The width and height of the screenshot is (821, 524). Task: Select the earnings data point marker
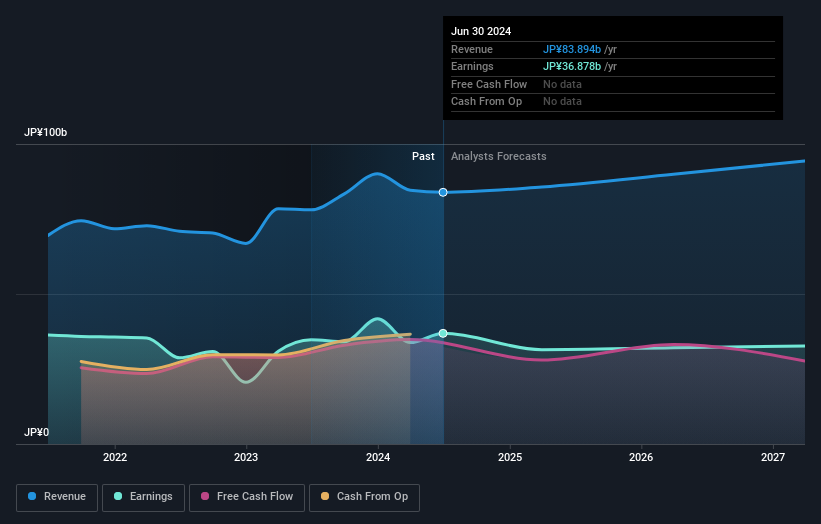(443, 333)
